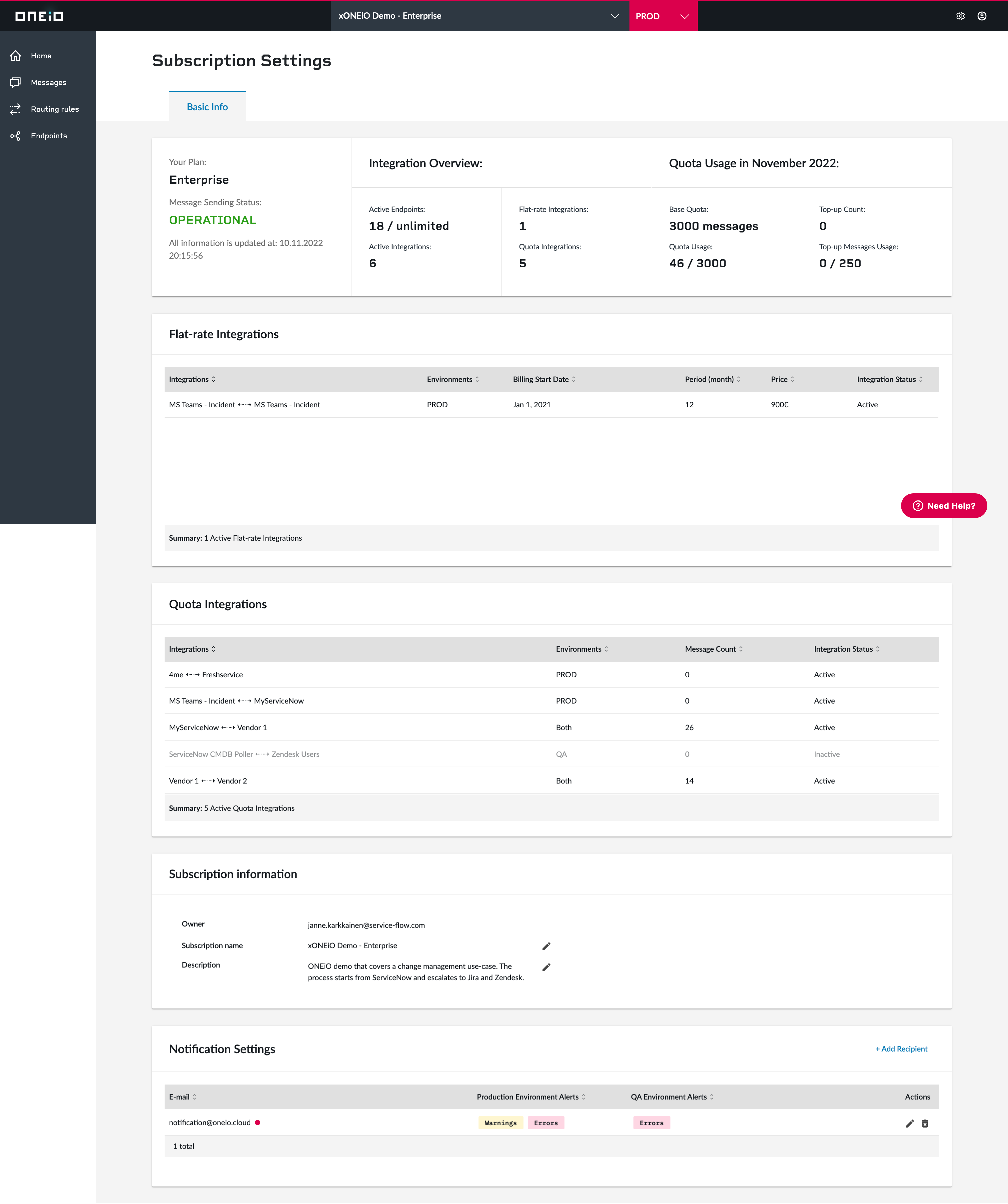
Task: Click the ONEiO logo
Action: click(39, 16)
